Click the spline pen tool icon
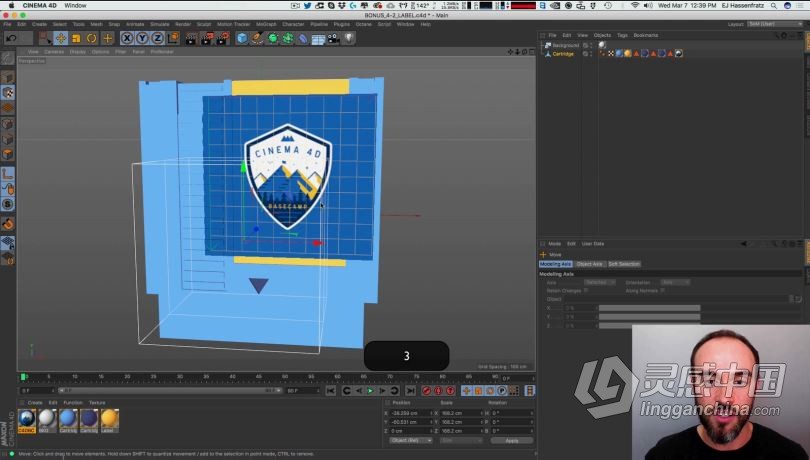This screenshot has height=460, width=810. (257, 39)
